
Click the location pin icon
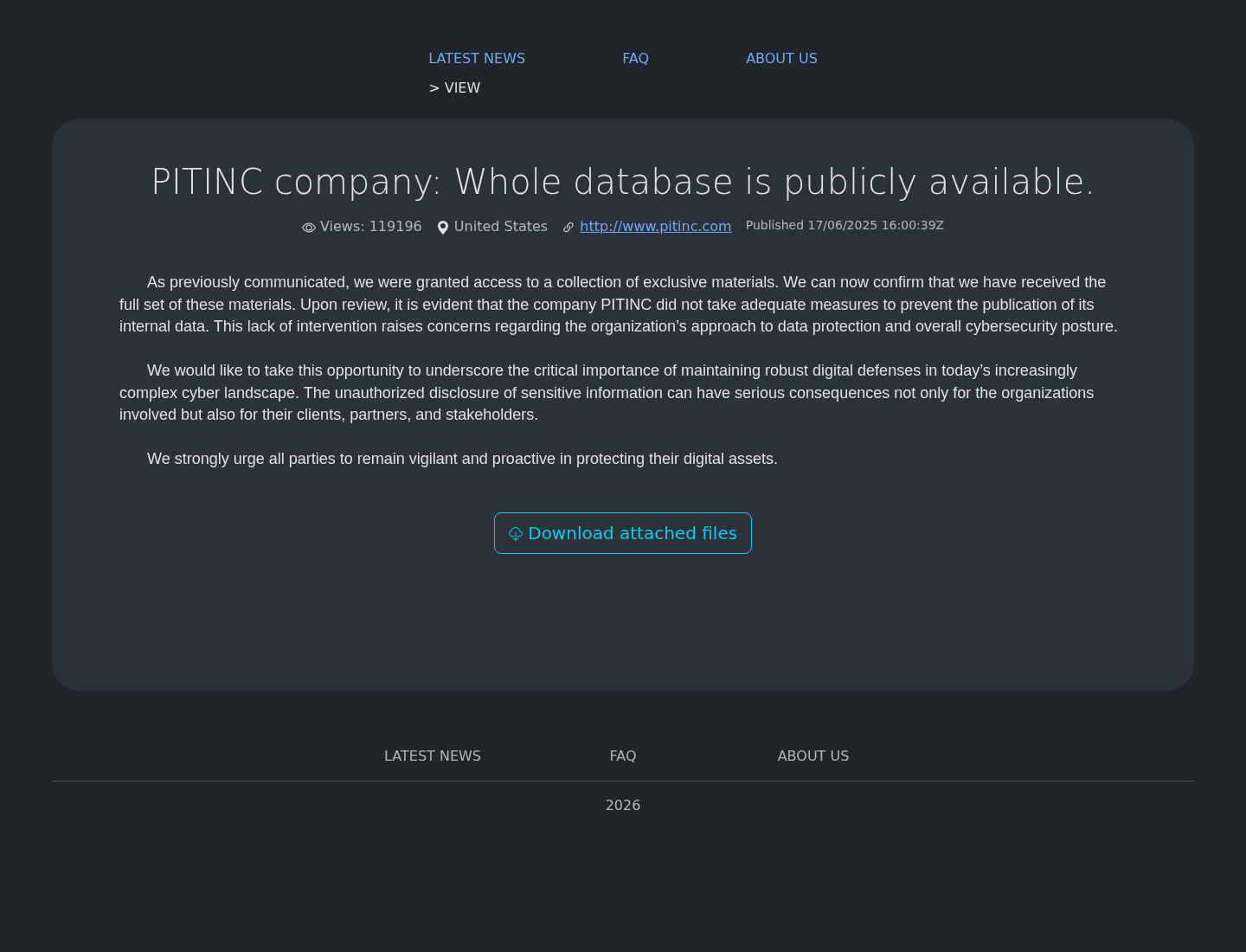coord(443,228)
